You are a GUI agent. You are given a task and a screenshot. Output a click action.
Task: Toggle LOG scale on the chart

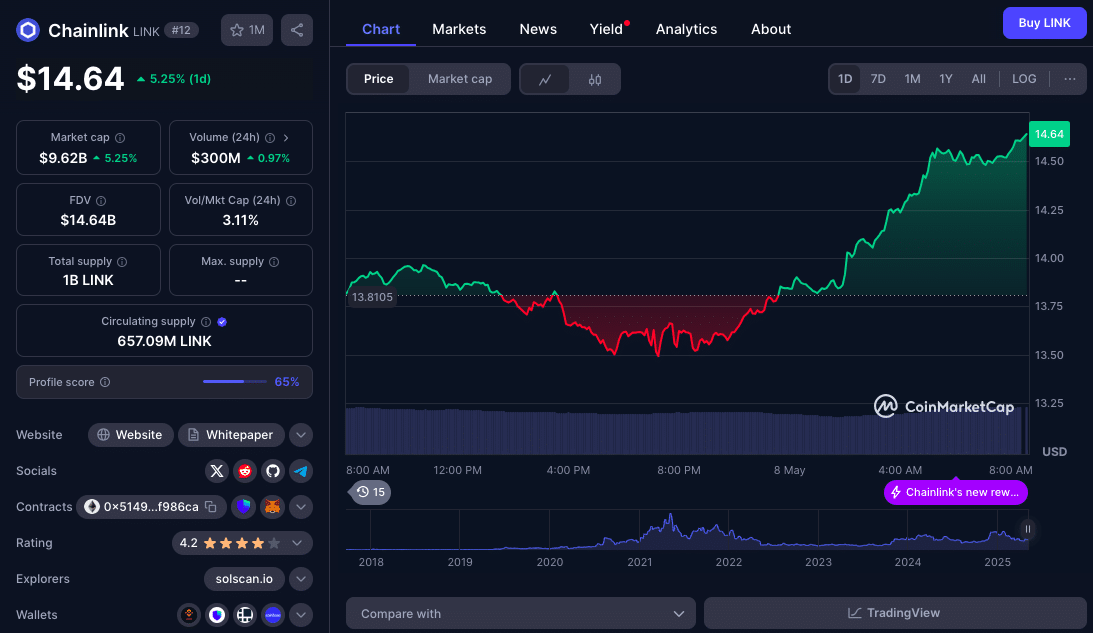point(1024,79)
